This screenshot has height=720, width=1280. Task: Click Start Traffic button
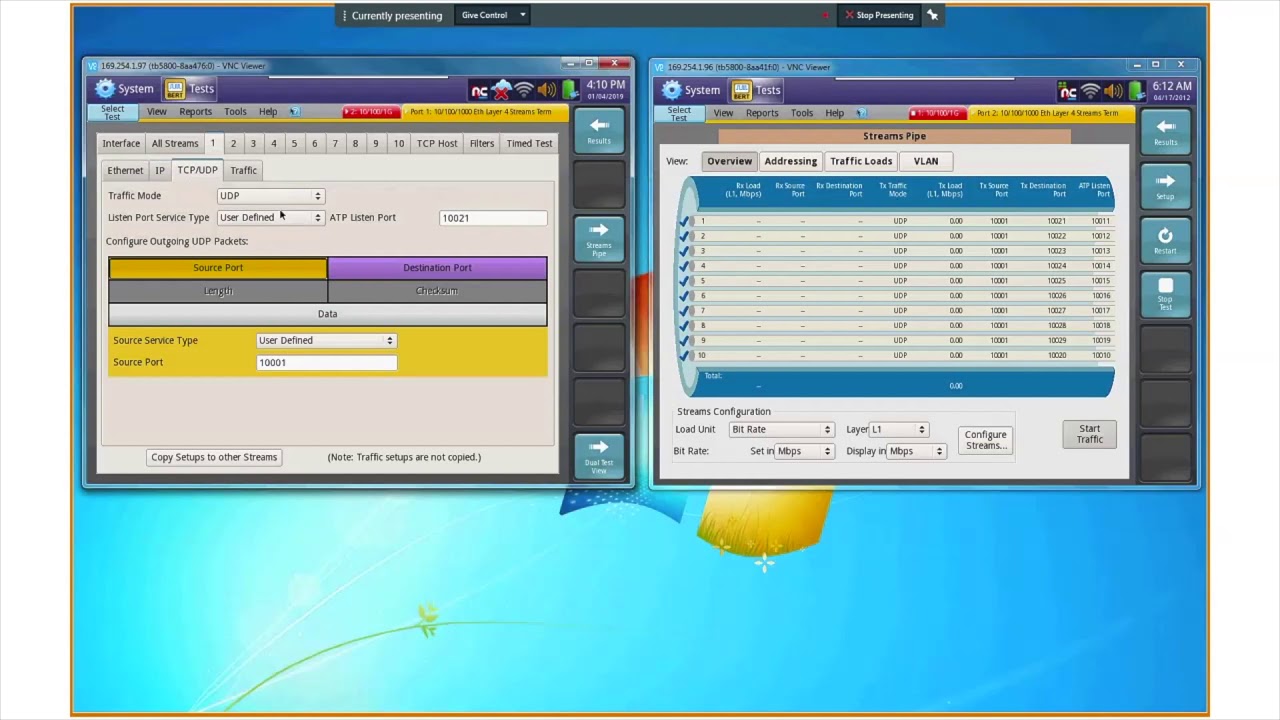[1089, 434]
